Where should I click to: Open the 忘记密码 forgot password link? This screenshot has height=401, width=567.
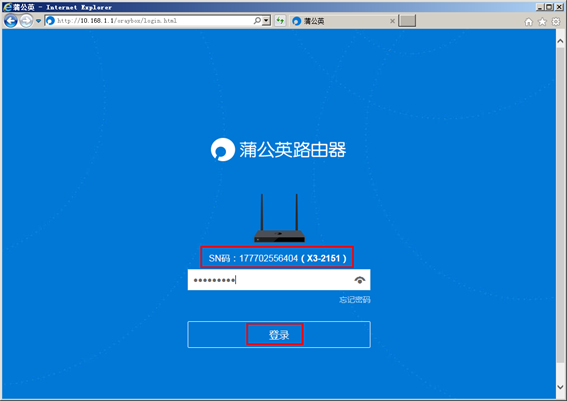pos(355,300)
